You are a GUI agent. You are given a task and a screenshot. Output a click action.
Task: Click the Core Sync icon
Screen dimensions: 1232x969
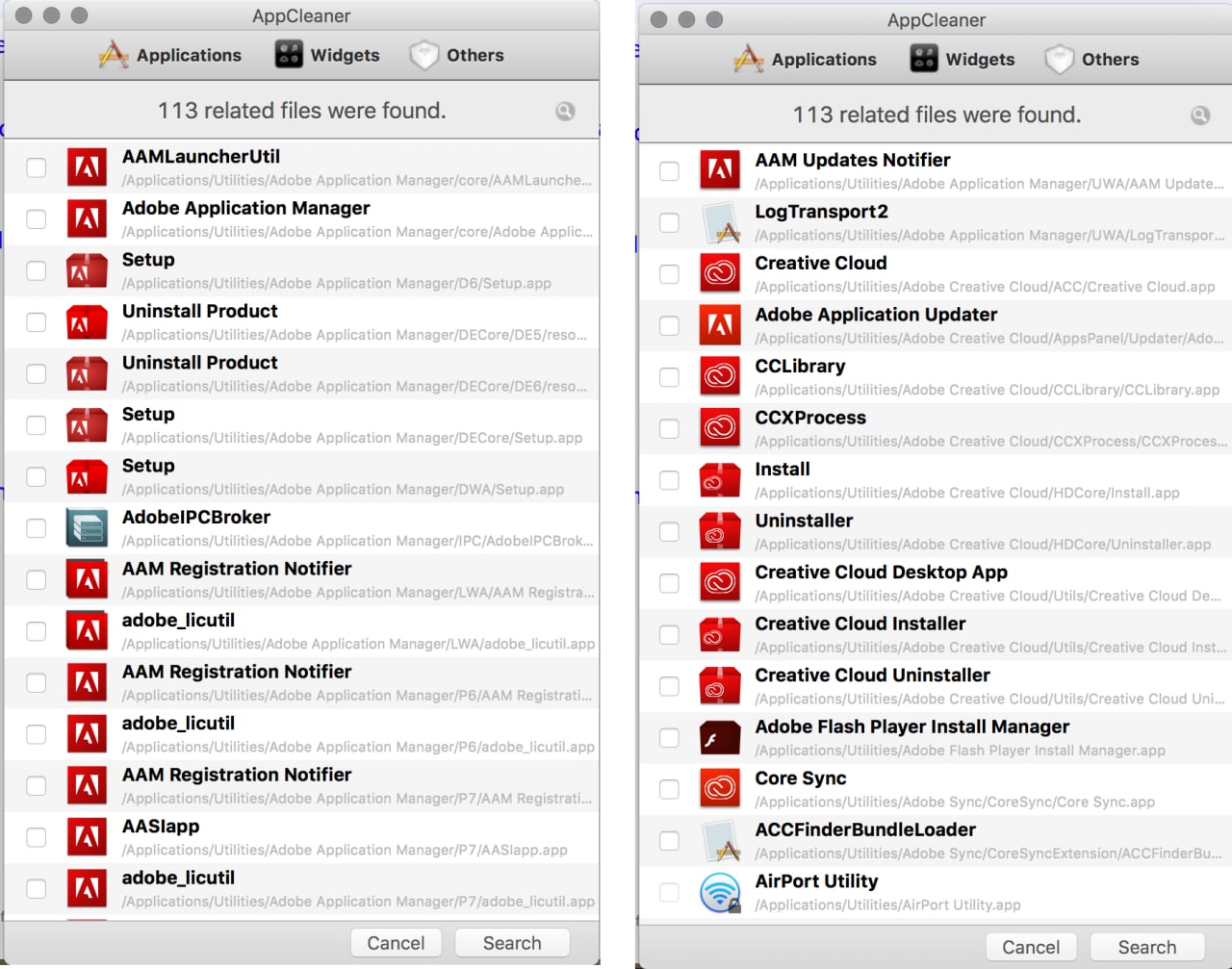[720, 789]
